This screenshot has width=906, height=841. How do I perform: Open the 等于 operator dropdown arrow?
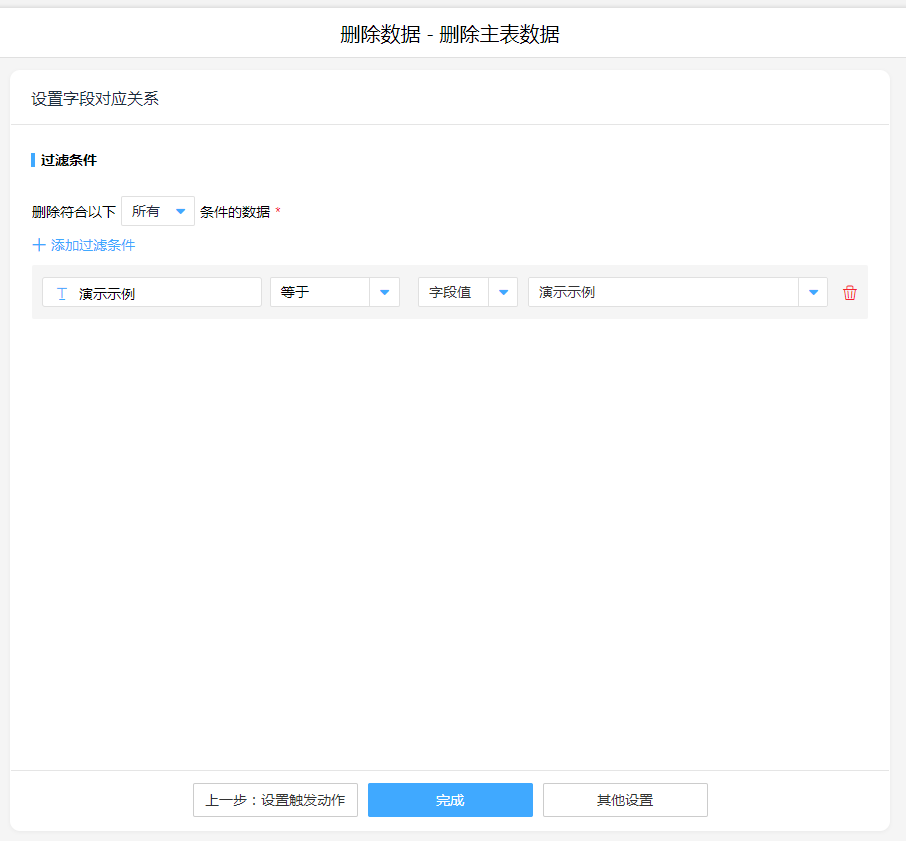384,292
